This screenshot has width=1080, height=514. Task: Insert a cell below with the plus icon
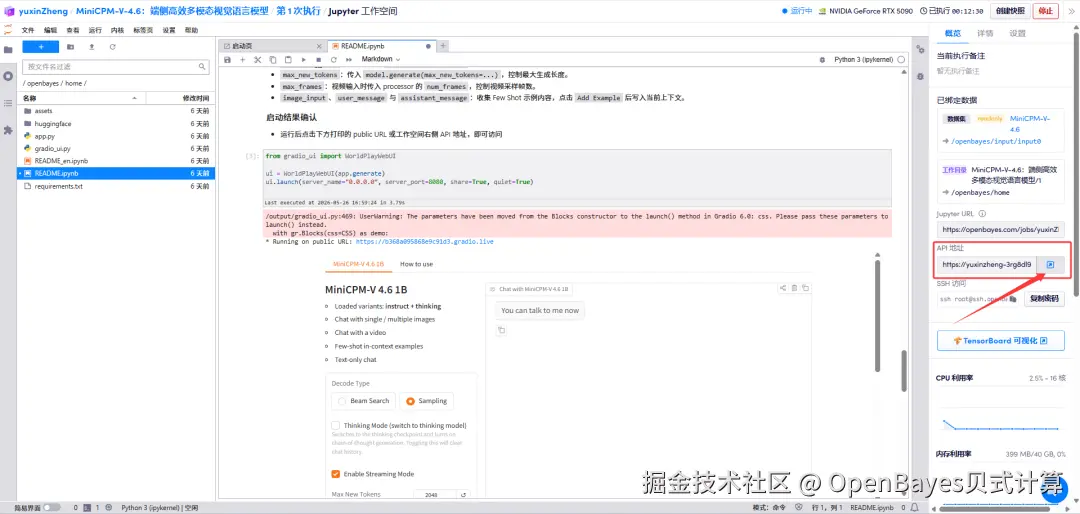[x=242, y=60]
